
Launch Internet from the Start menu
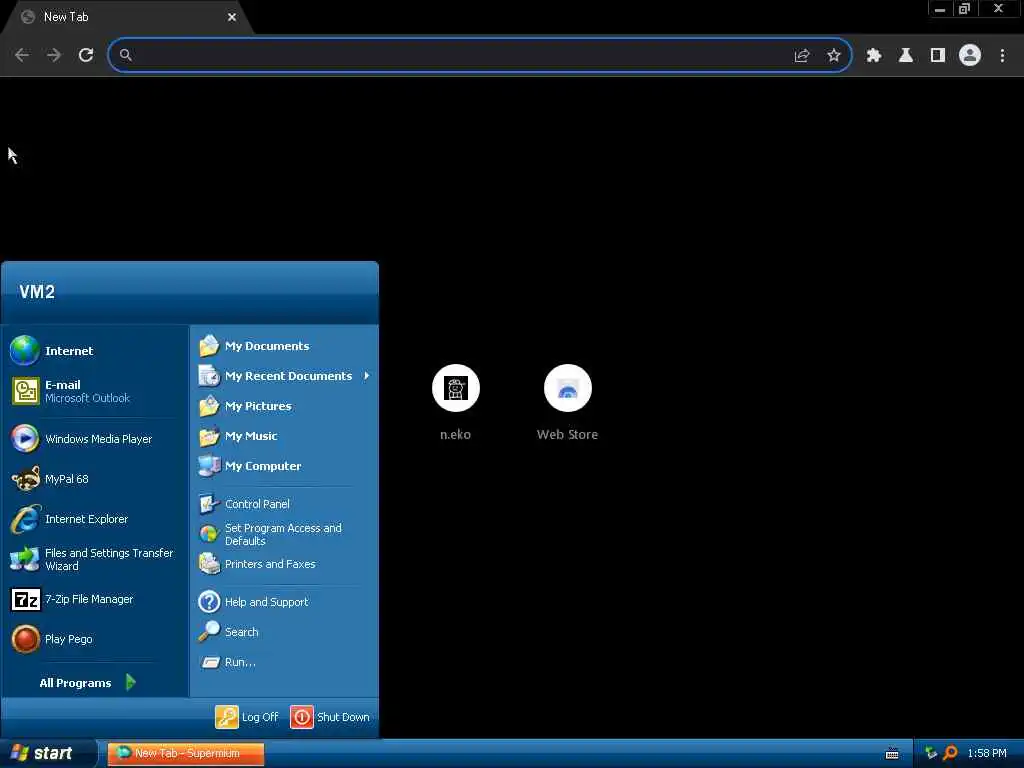pyautogui.click(x=95, y=351)
